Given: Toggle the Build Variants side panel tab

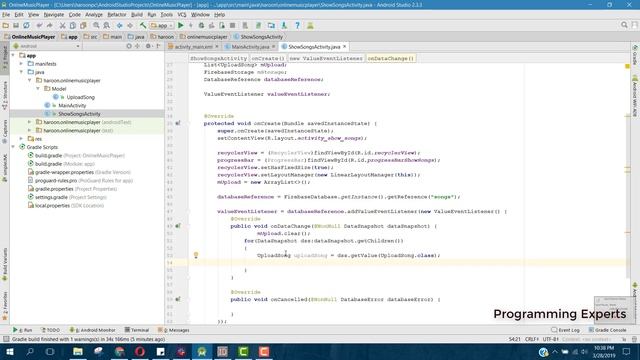Looking at the screenshot, I should tap(5, 264).
